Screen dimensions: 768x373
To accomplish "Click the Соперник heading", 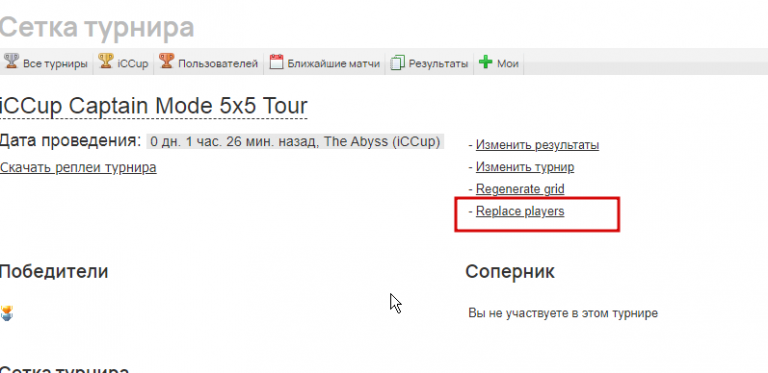I will click(510, 272).
